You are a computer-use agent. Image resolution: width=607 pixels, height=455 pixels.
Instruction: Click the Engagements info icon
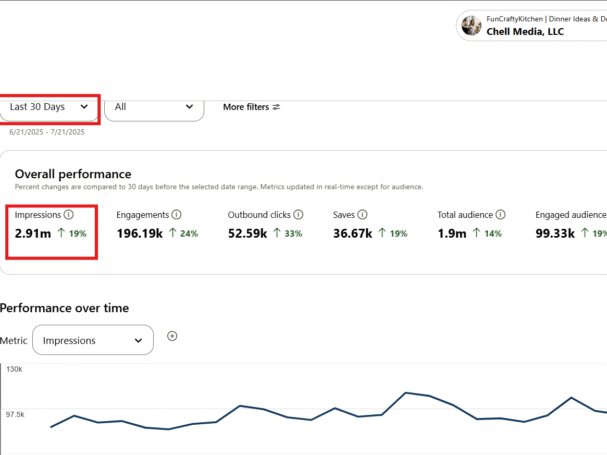177,215
